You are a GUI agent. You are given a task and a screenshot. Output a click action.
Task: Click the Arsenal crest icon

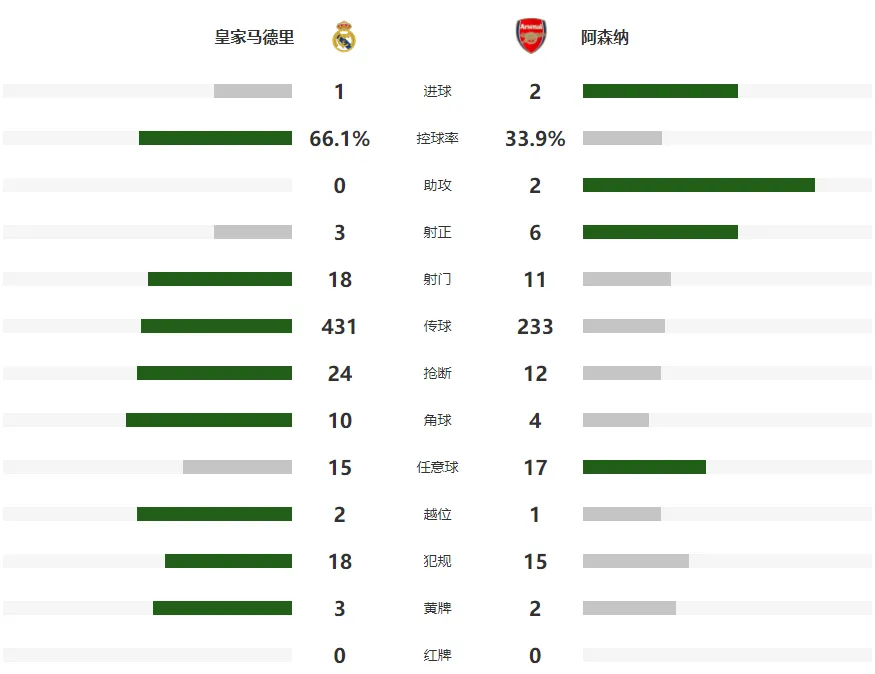tap(531, 36)
